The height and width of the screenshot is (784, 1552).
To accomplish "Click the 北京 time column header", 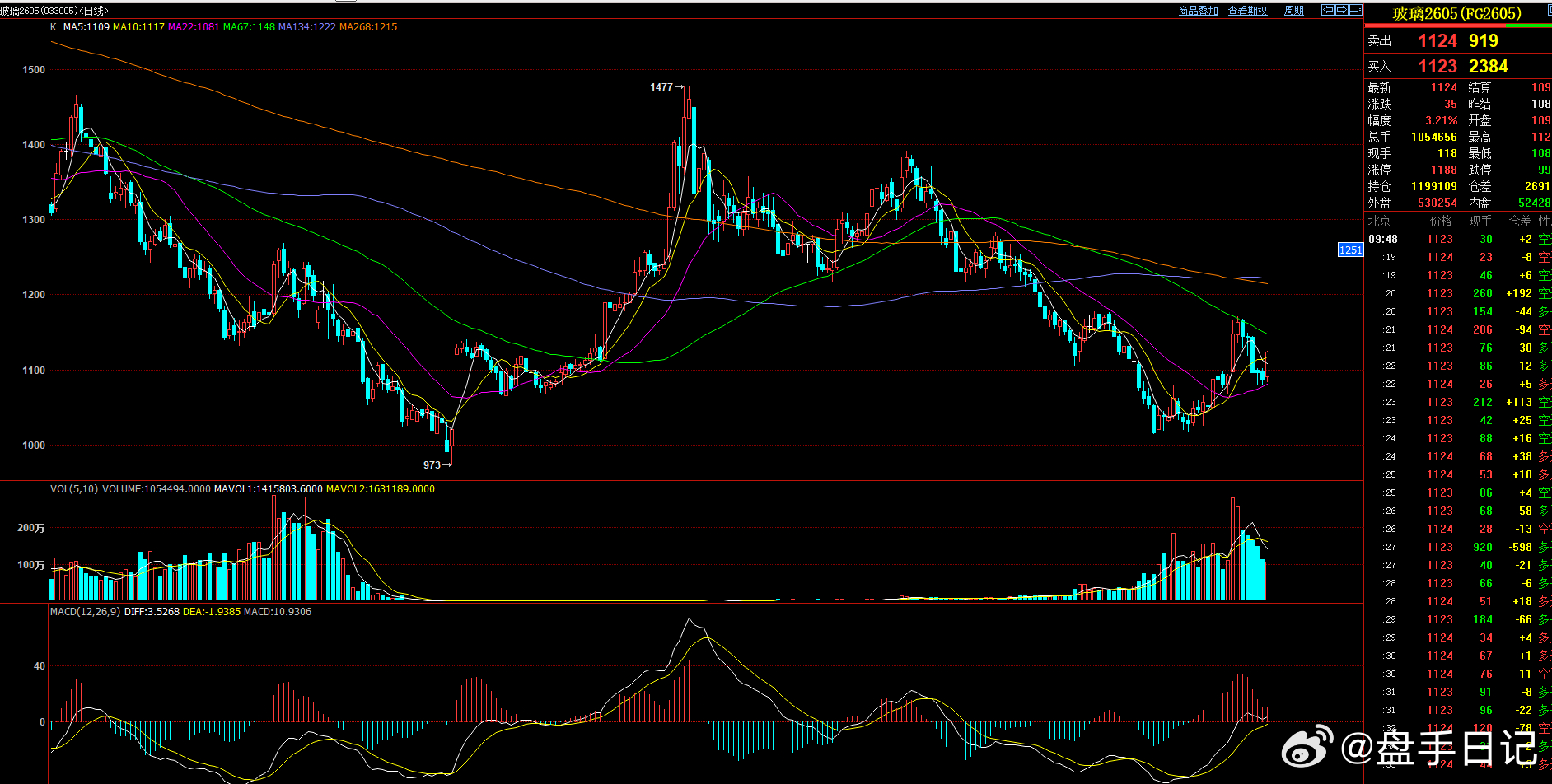I will click(x=1379, y=221).
